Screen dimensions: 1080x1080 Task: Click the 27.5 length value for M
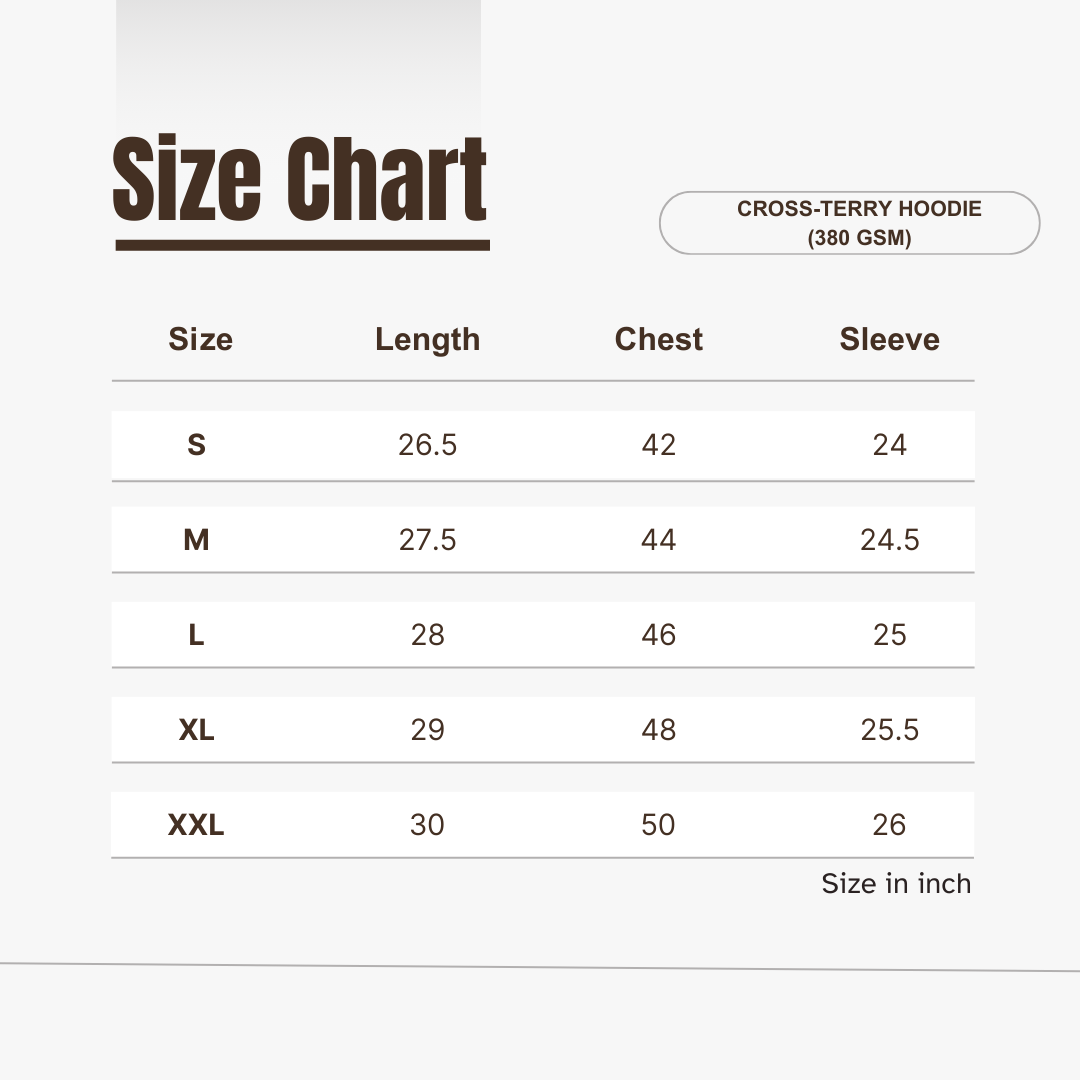coord(427,540)
